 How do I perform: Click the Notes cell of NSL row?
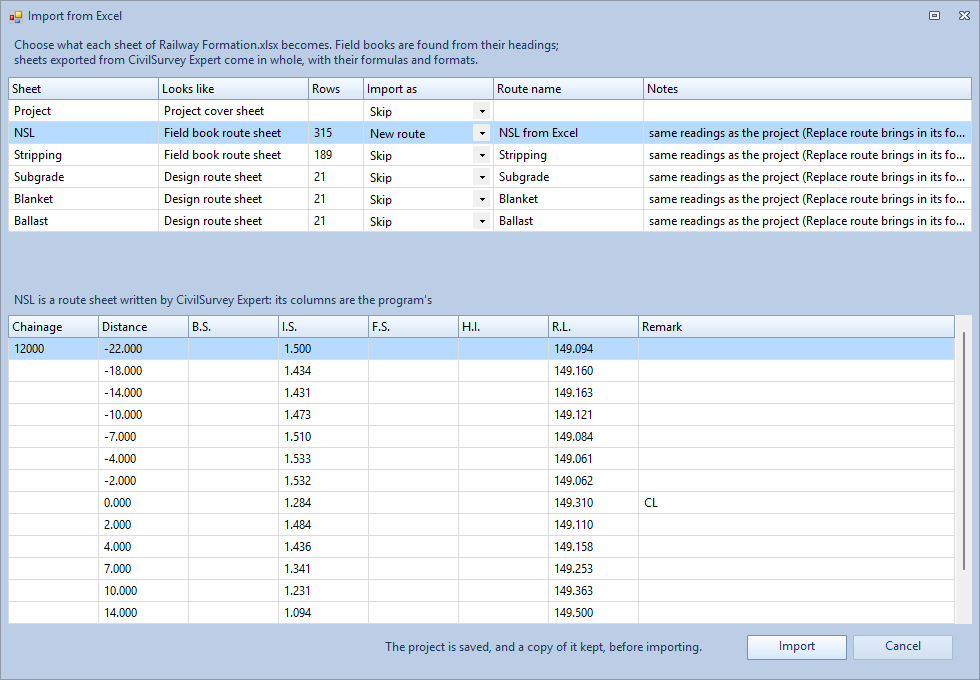point(807,133)
